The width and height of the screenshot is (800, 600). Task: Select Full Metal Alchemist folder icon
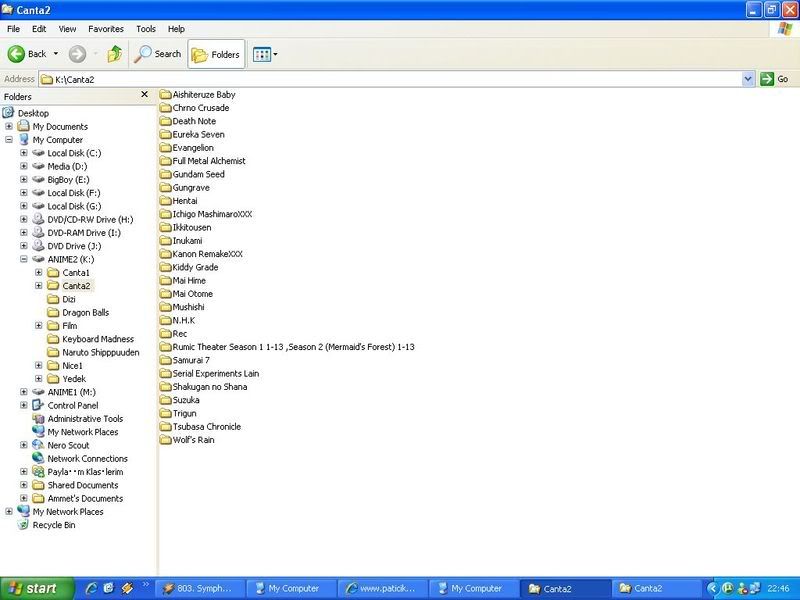165,161
